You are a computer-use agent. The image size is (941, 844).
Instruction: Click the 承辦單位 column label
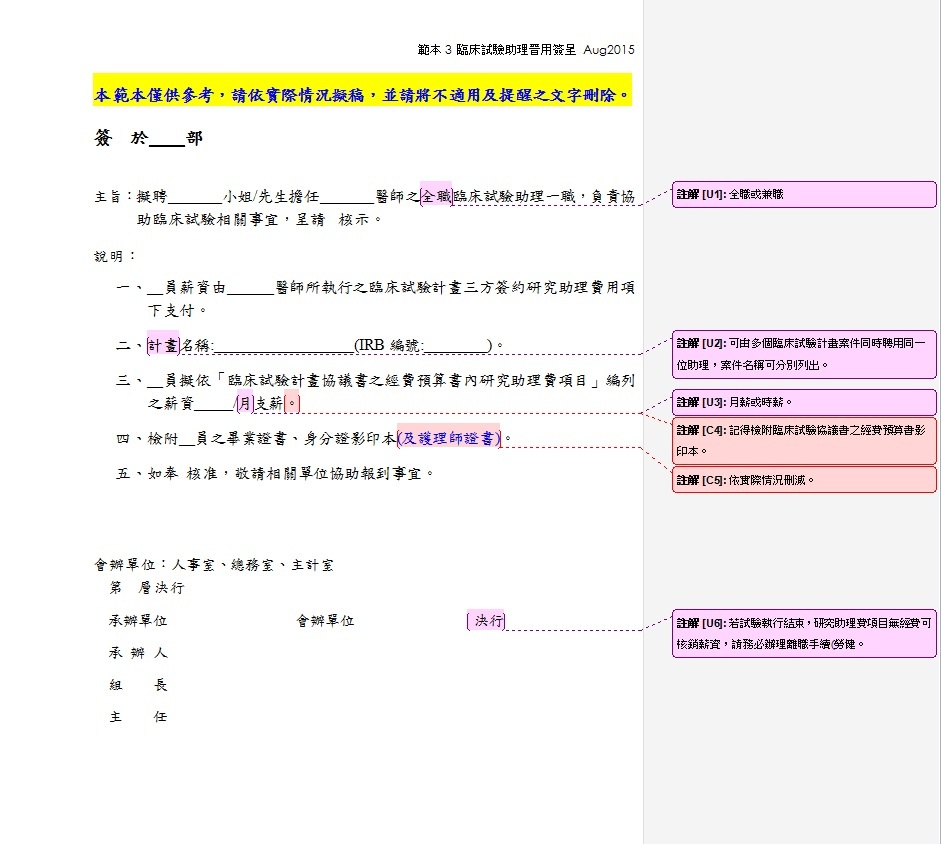138,621
